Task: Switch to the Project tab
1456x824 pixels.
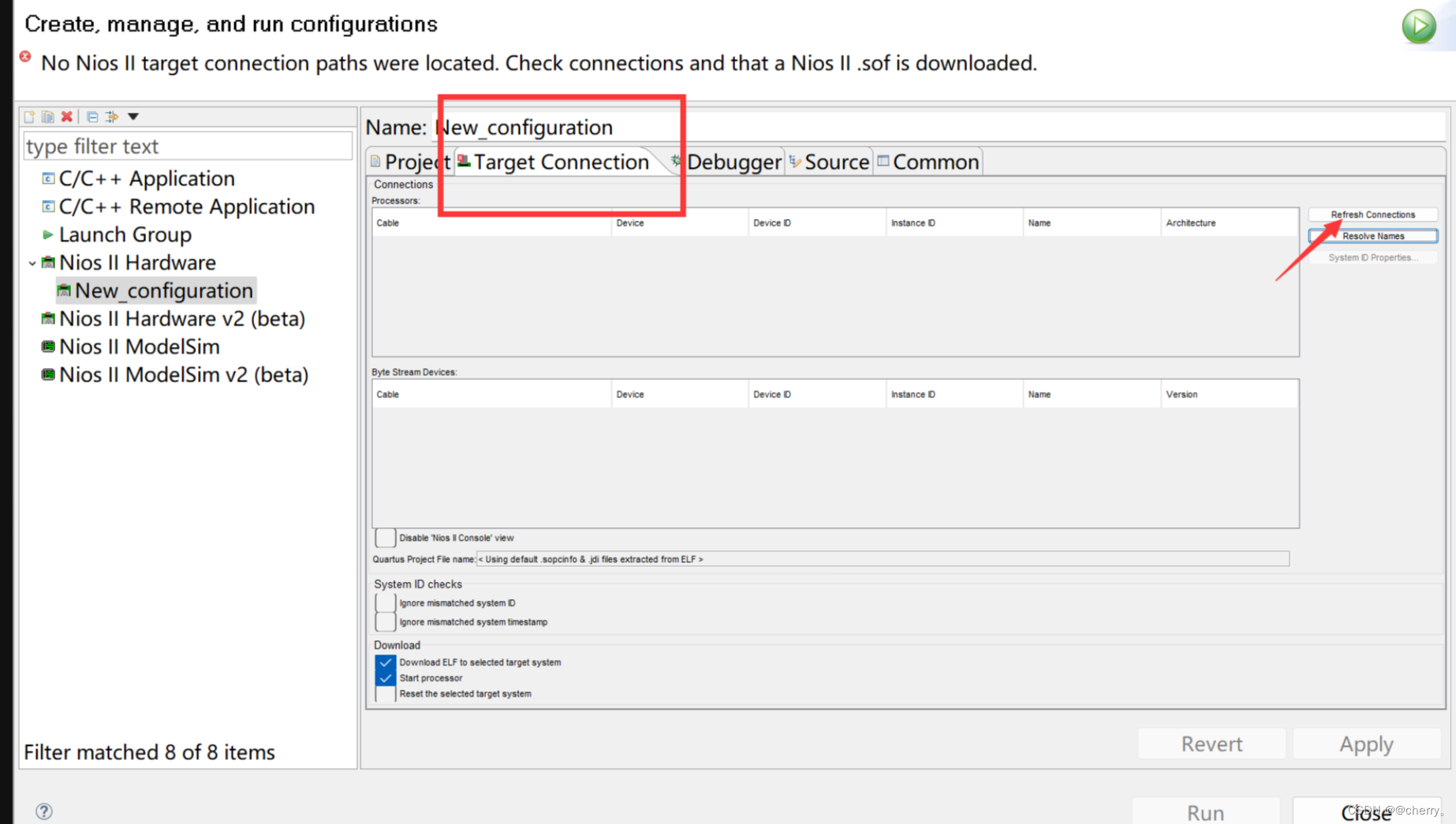Action: [409, 162]
